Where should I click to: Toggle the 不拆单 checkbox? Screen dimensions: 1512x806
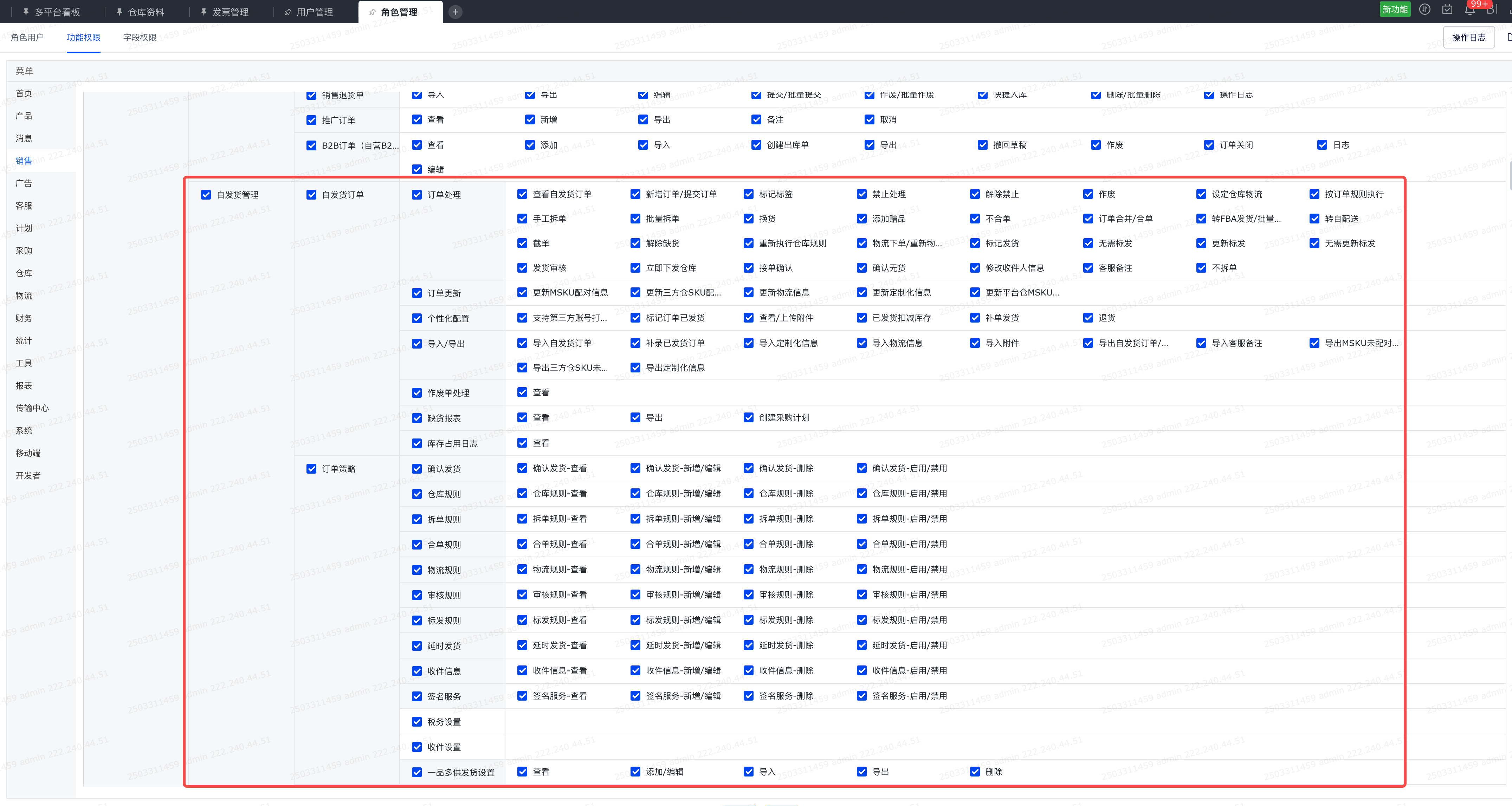click(x=1201, y=268)
